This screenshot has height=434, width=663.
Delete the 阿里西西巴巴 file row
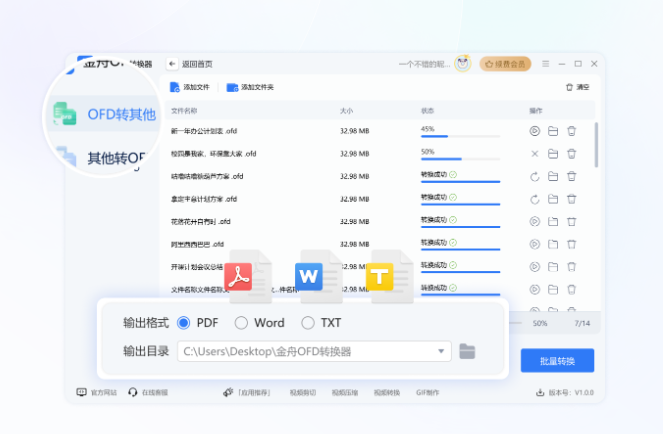click(572, 244)
